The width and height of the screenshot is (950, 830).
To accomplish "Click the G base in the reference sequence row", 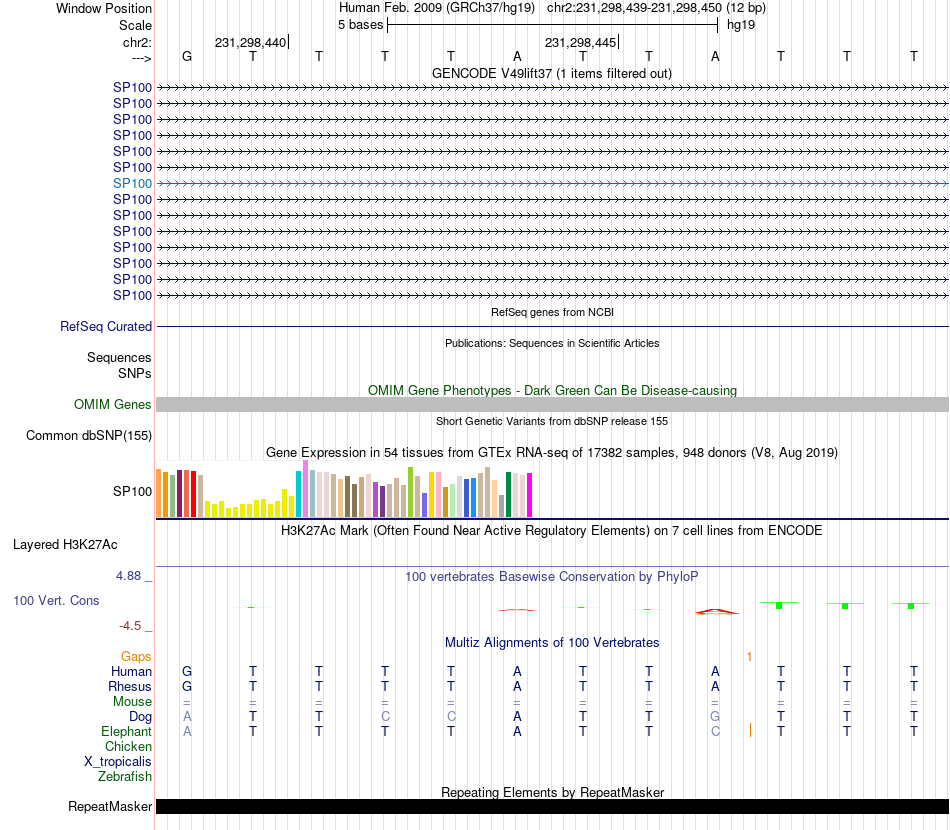I will [x=187, y=56].
